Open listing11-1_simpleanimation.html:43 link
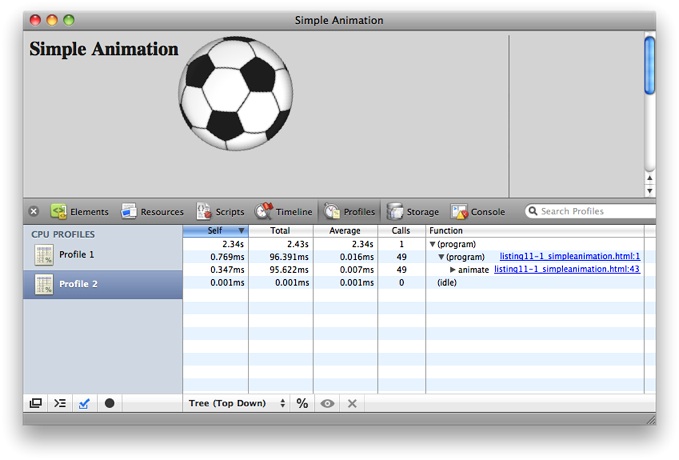This screenshot has width=679, height=460. 566,270
